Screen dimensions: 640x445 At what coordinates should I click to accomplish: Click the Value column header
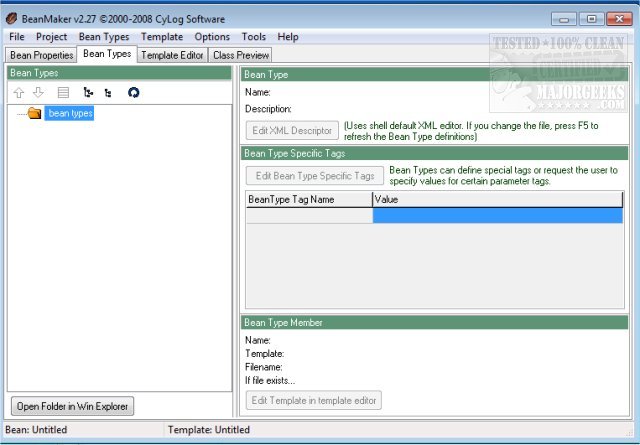point(498,199)
